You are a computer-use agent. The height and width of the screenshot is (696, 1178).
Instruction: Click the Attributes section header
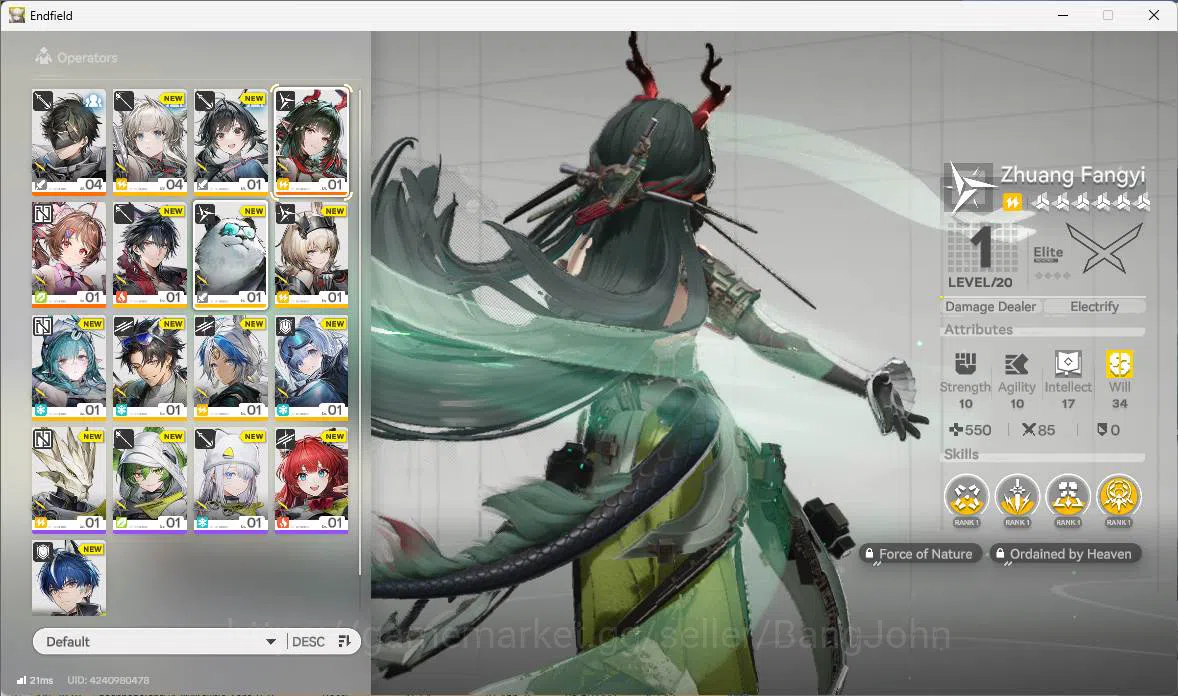point(978,329)
